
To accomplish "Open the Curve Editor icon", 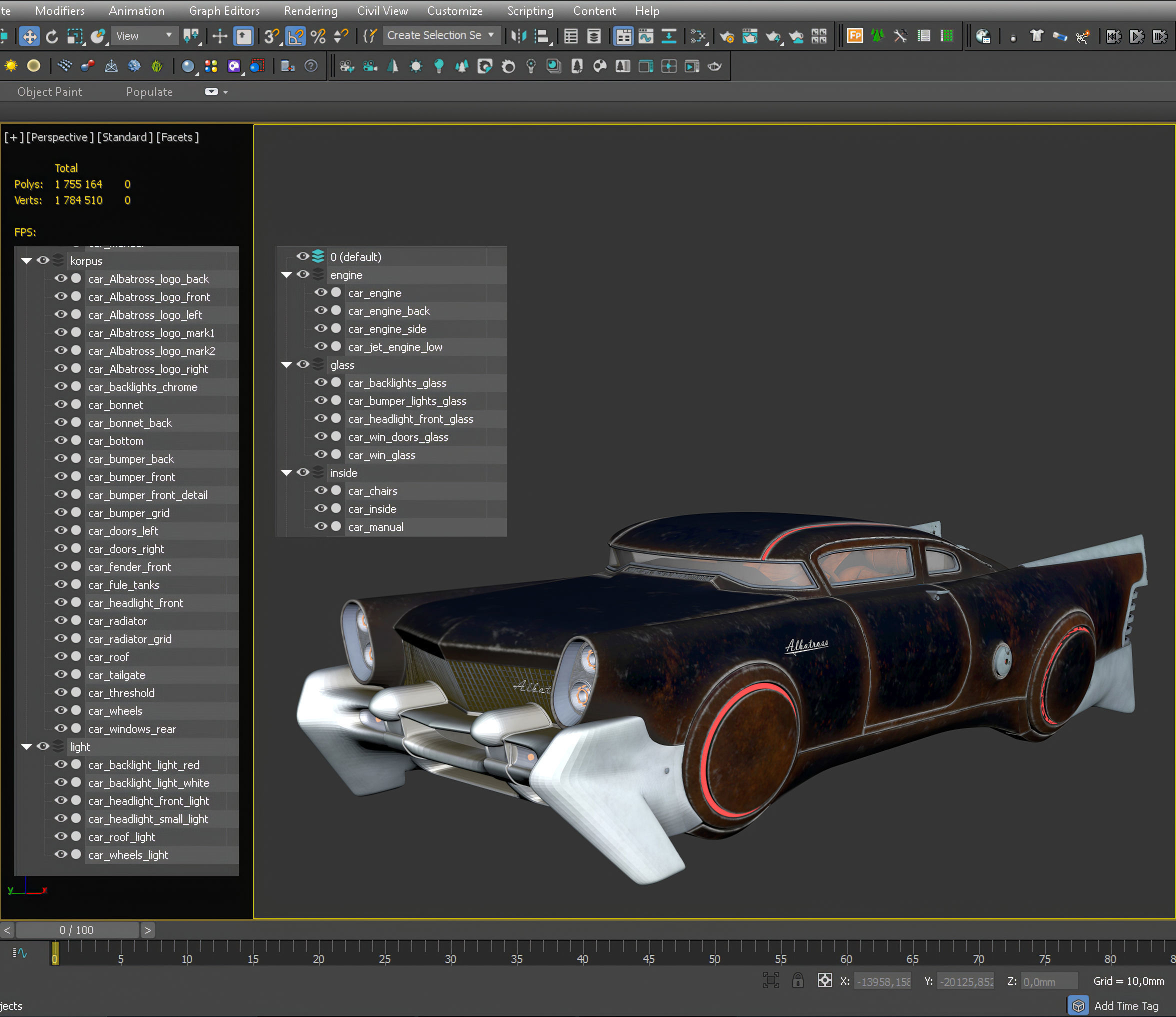I will 646,37.
